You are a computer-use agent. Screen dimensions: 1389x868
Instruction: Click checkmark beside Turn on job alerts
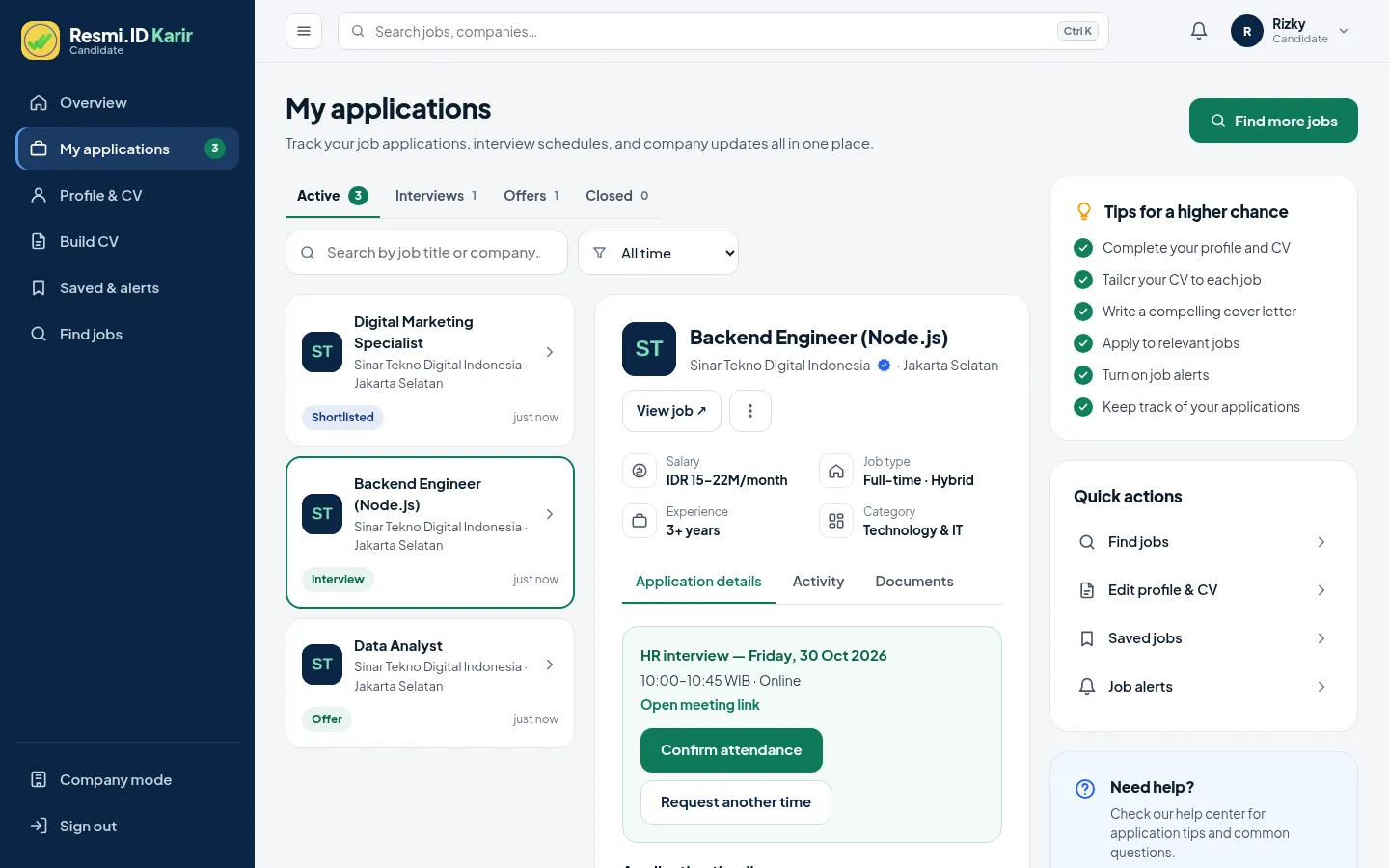tap(1083, 375)
